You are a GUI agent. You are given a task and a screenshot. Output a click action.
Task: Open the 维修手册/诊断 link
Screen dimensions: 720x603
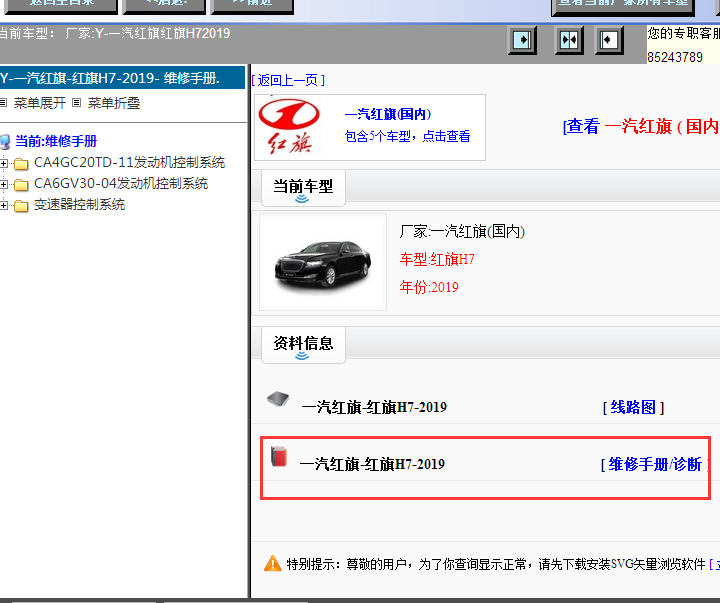pos(655,464)
